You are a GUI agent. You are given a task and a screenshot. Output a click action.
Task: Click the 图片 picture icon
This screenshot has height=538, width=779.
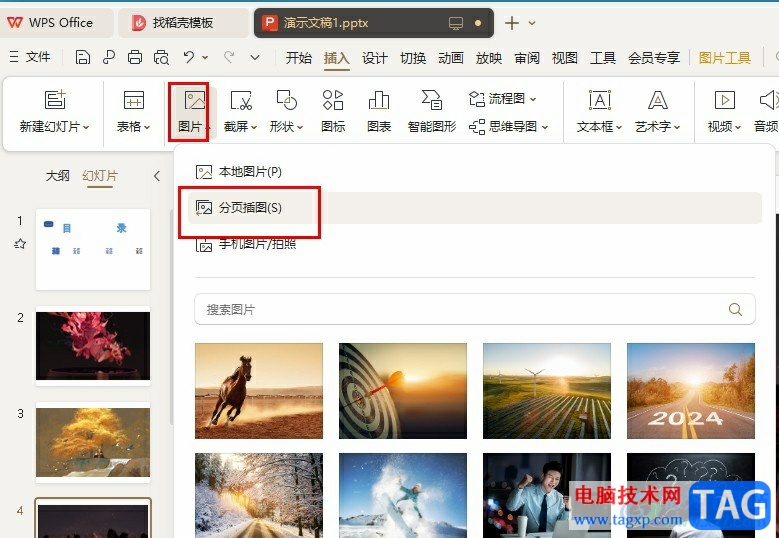(194, 99)
